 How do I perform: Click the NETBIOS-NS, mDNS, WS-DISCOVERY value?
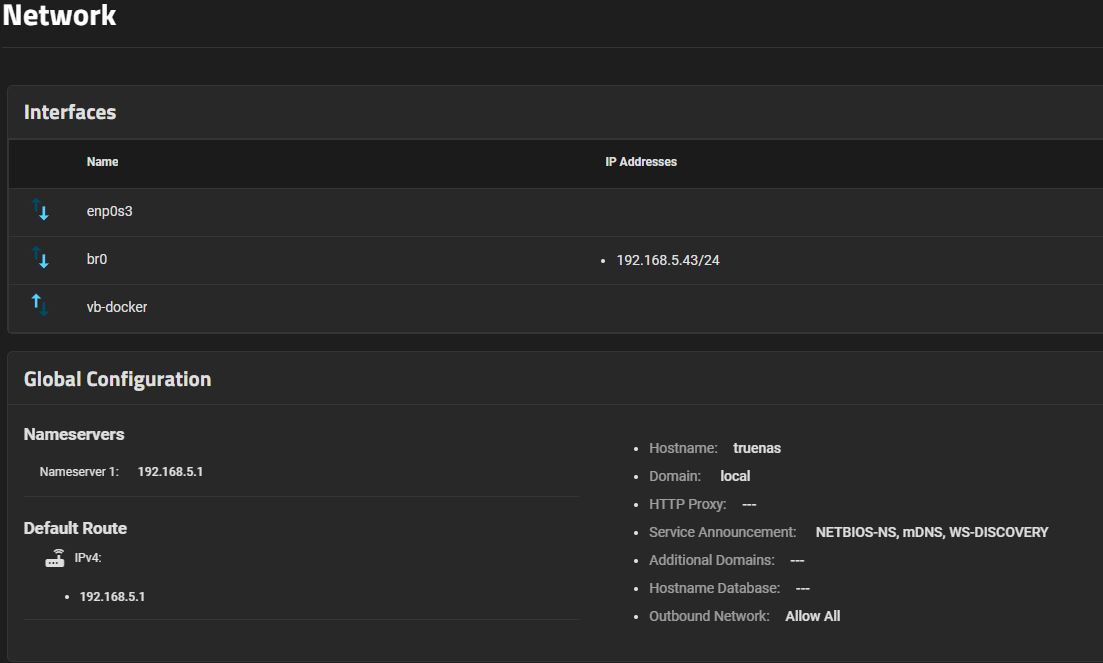coord(932,532)
